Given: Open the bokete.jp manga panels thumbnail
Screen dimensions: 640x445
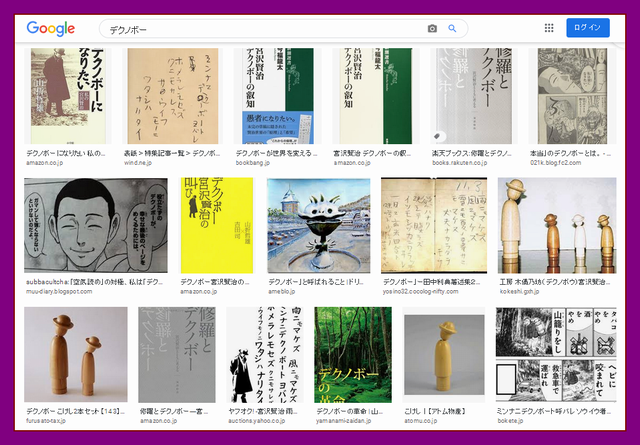Looking at the screenshot, I should (x=556, y=355).
